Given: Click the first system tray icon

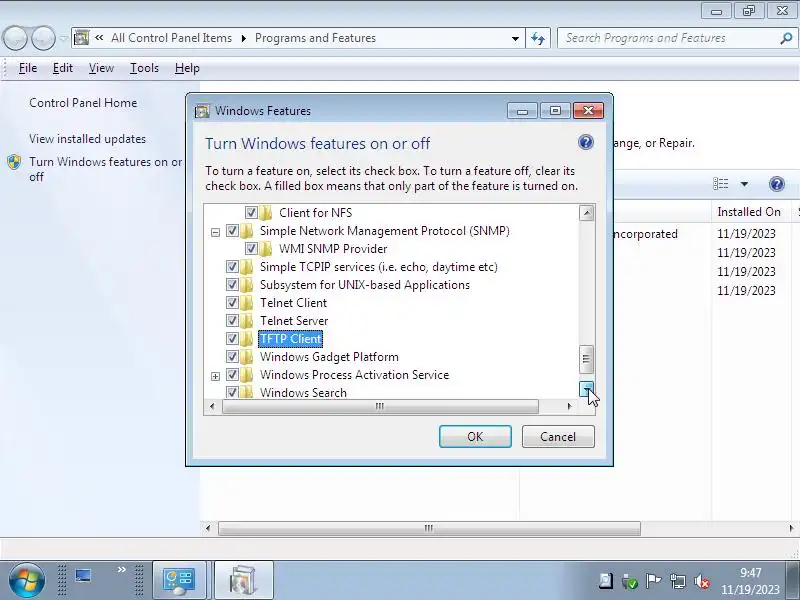Looking at the screenshot, I should 606,581.
